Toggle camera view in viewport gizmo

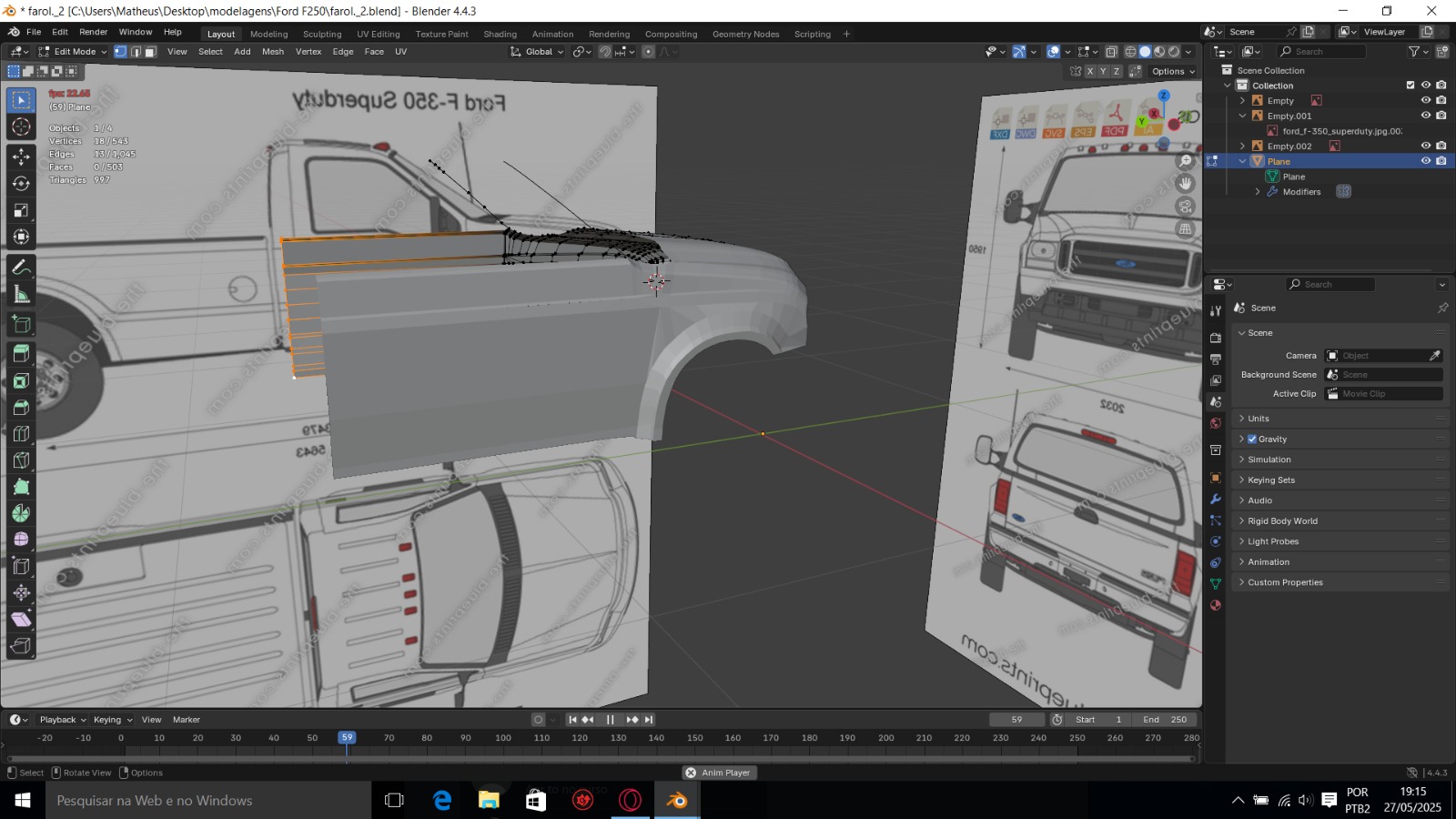click(x=1185, y=207)
